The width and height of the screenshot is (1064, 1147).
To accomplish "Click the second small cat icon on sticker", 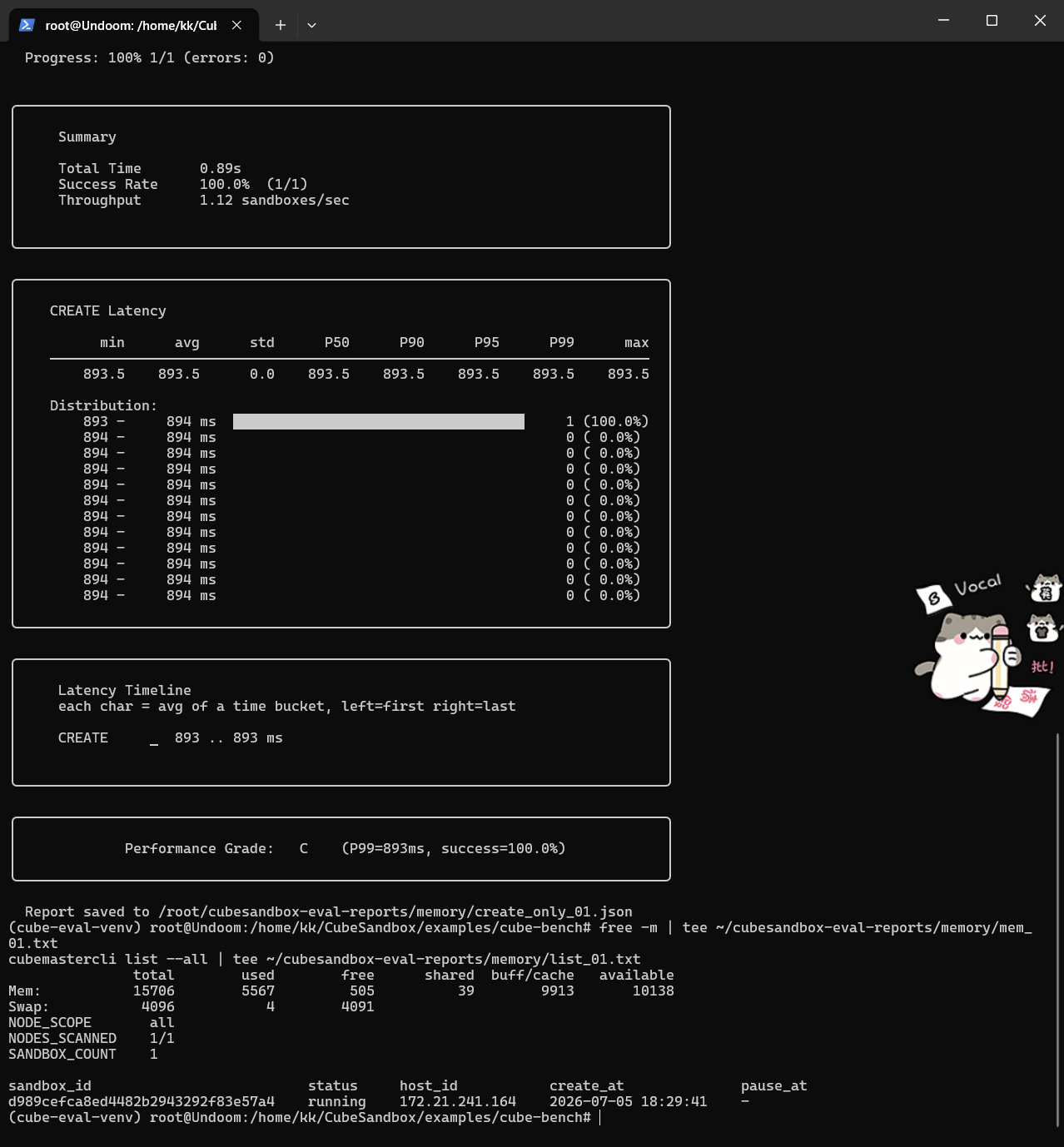I will 1043,628.
